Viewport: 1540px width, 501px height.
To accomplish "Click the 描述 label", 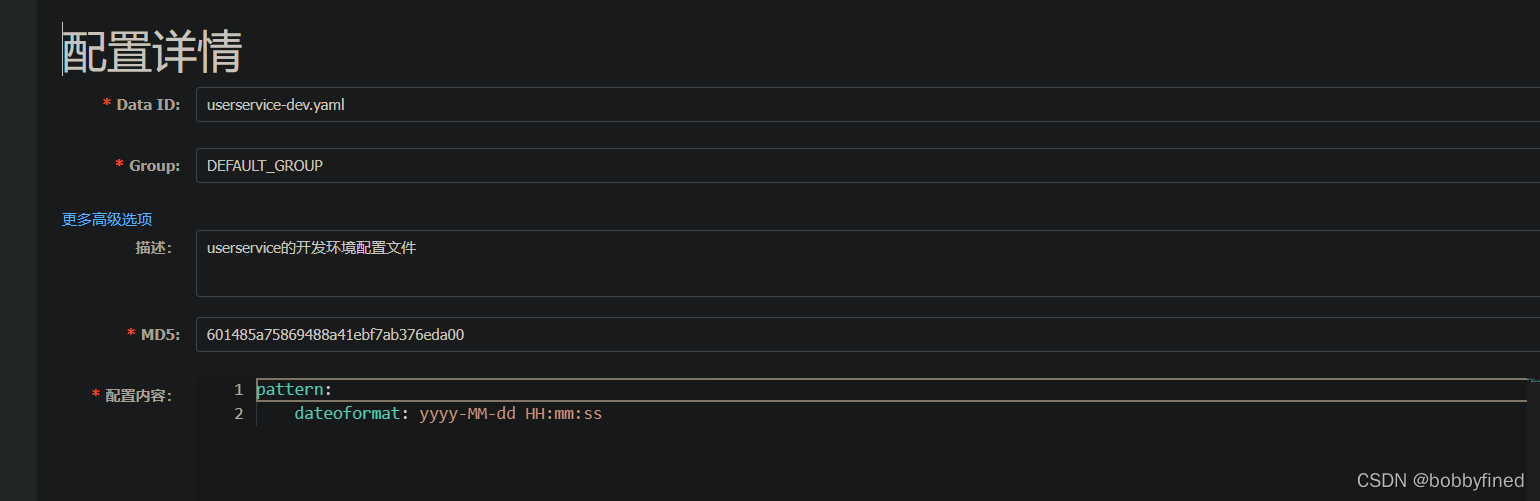I will point(154,248).
